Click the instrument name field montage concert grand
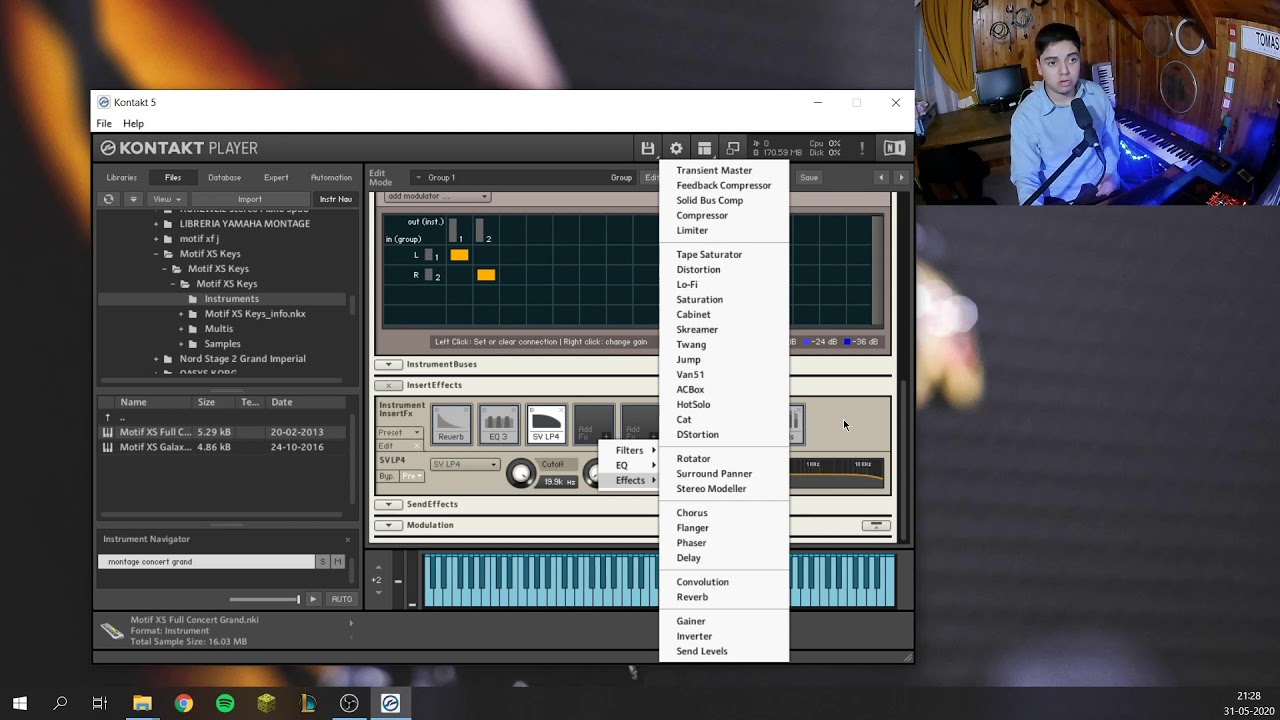Screen dimensions: 1280x720 [x=206, y=562]
